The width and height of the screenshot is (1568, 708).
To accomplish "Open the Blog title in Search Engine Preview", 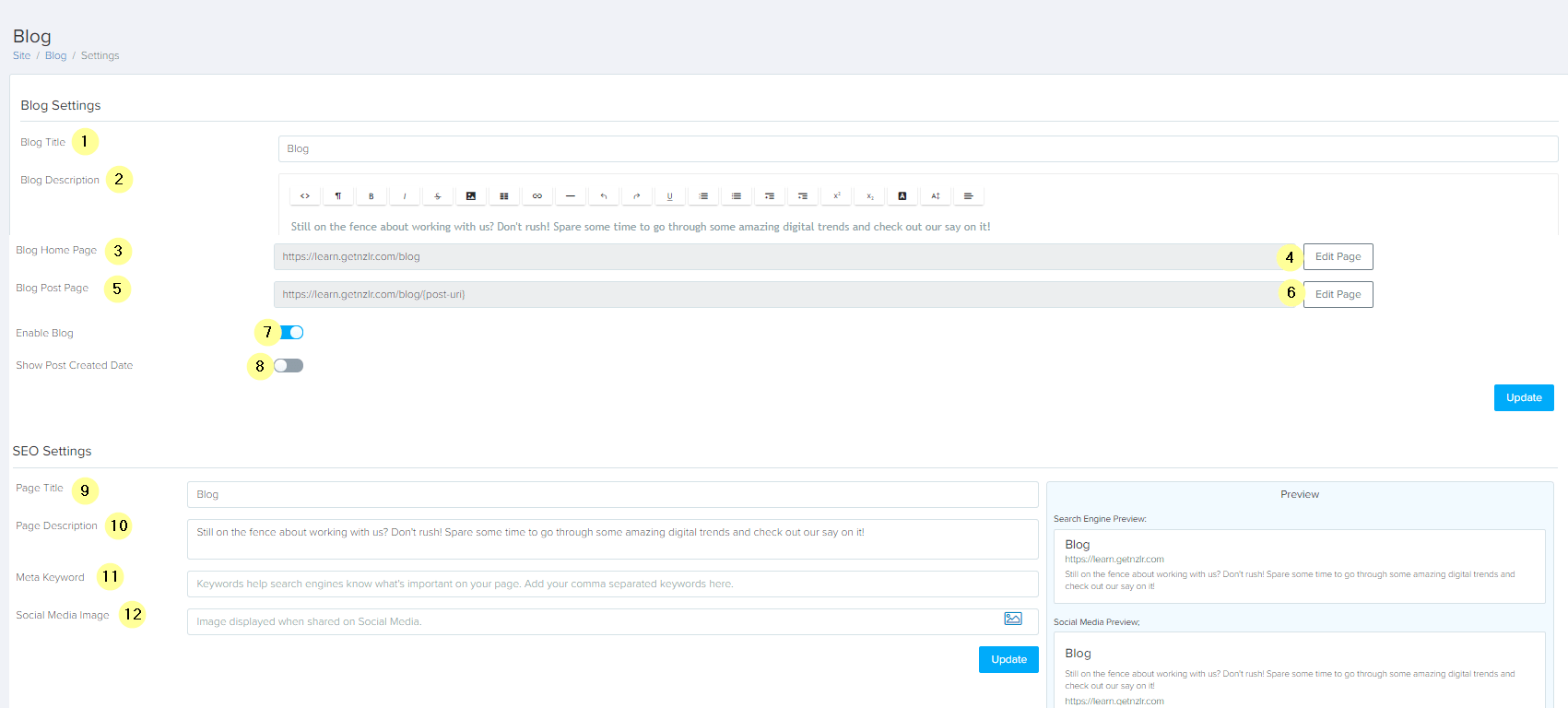I will pos(1078,544).
